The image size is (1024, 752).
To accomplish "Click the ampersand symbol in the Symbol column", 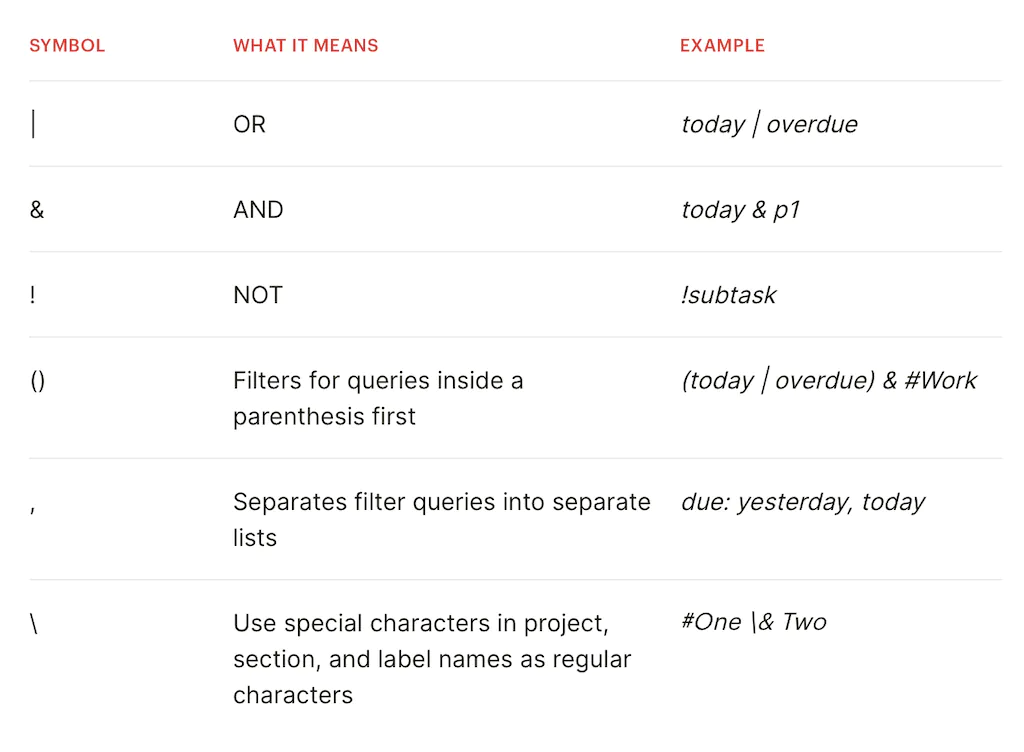I will point(37,210).
